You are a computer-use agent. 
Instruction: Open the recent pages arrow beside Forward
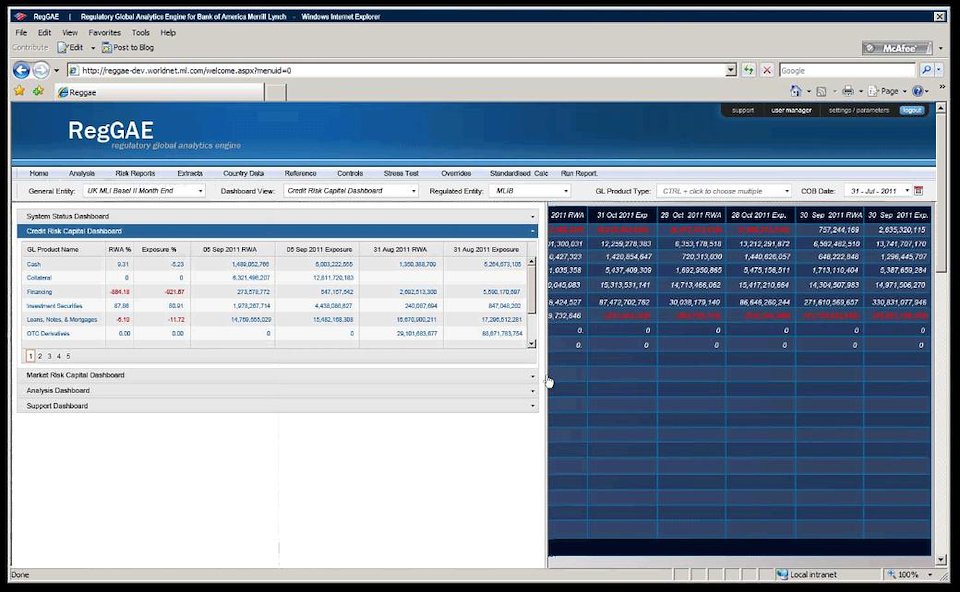click(x=56, y=70)
